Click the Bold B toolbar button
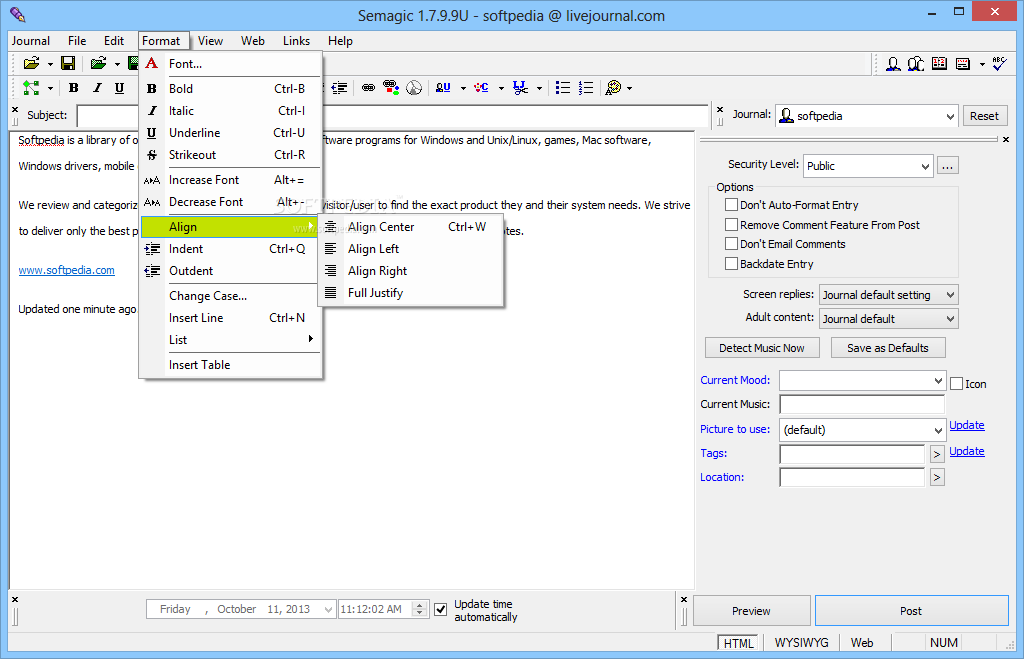 pyautogui.click(x=74, y=88)
